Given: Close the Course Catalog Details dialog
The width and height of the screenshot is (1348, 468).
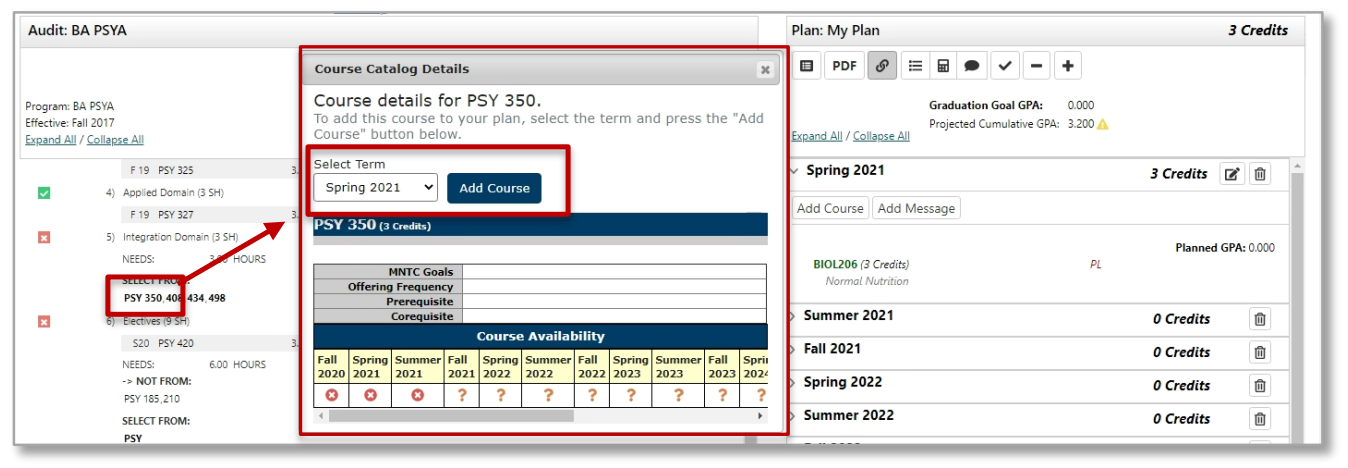Looking at the screenshot, I should click(x=765, y=70).
